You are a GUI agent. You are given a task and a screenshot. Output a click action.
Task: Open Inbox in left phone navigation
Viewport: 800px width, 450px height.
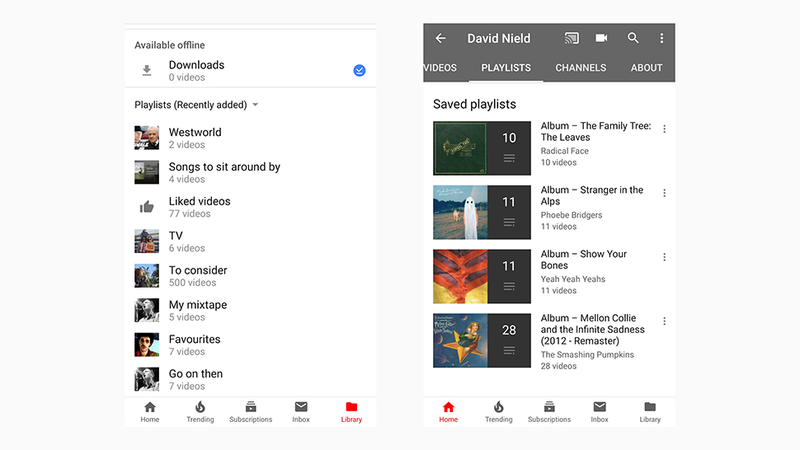(x=301, y=412)
